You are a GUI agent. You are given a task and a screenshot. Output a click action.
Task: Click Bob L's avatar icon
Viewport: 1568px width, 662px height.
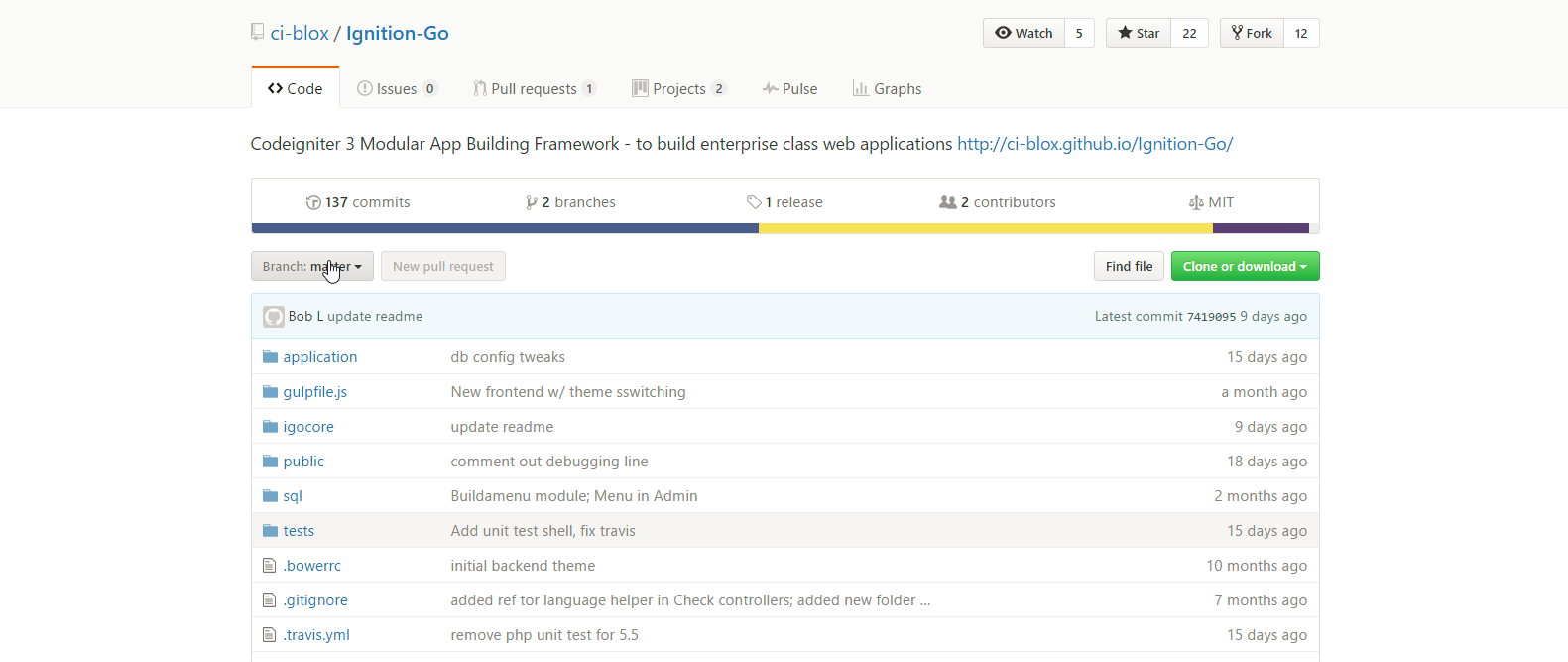[x=274, y=317]
